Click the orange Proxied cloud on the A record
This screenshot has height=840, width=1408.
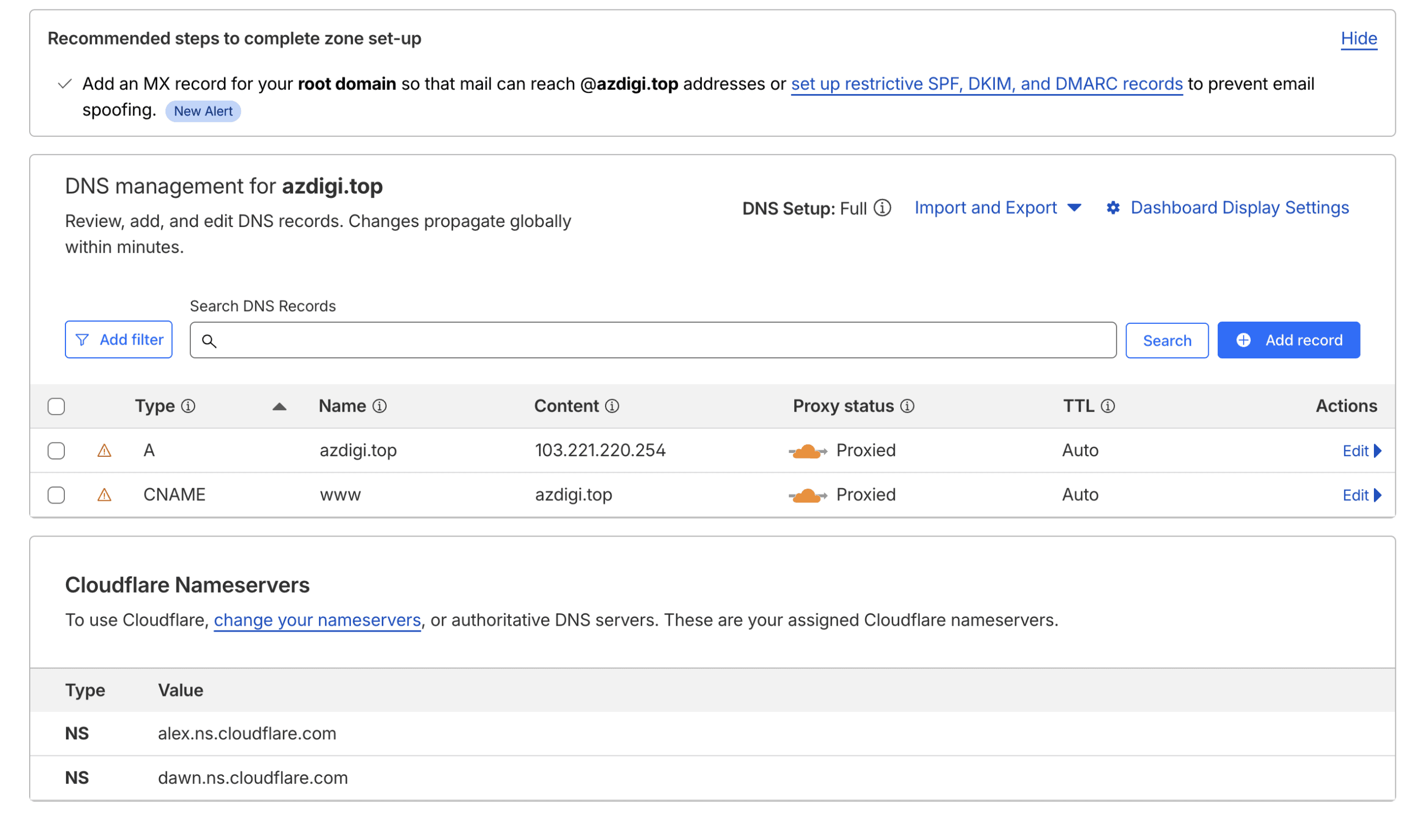point(808,450)
